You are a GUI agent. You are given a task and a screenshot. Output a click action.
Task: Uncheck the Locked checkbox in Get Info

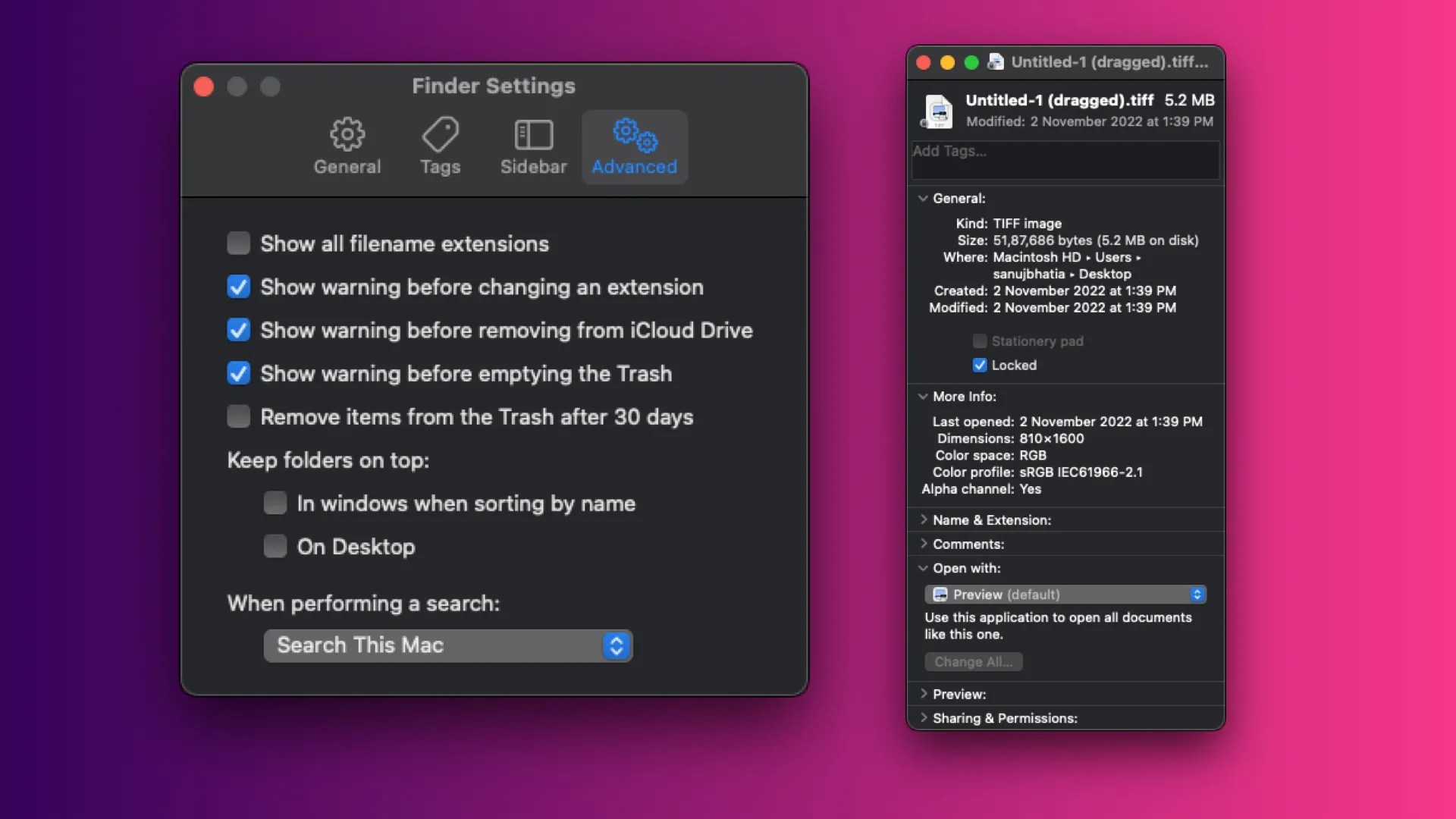[x=979, y=365]
